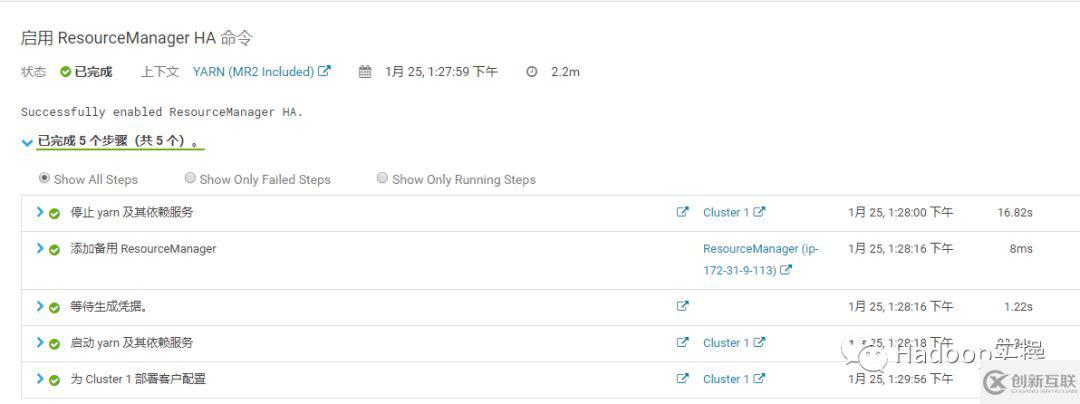This screenshot has width=1080, height=404.
Task: Open external link icon after ResourceManager (ip-172-31-9-113)
Action: tap(786, 270)
